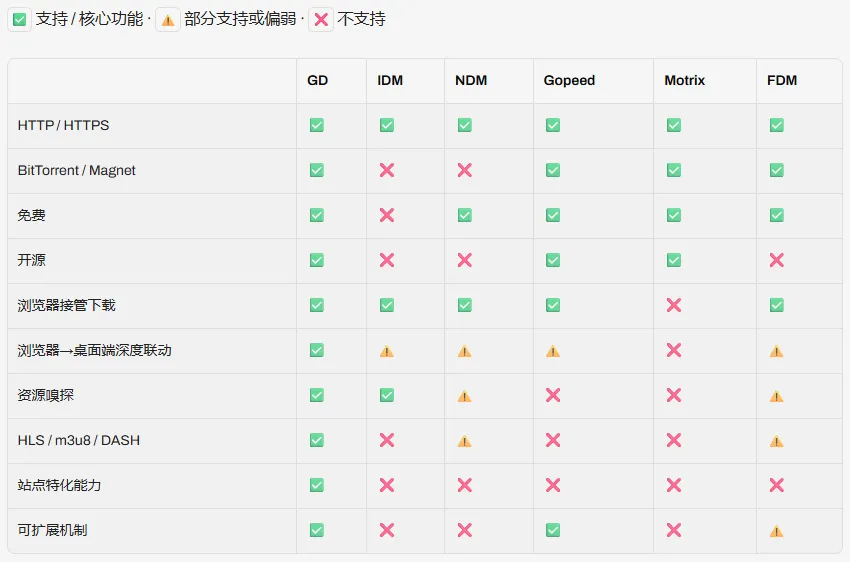This screenshot has width=850, height=562.
Task: Click the NDM check in the 免费 row
Action: coord(465,215)
